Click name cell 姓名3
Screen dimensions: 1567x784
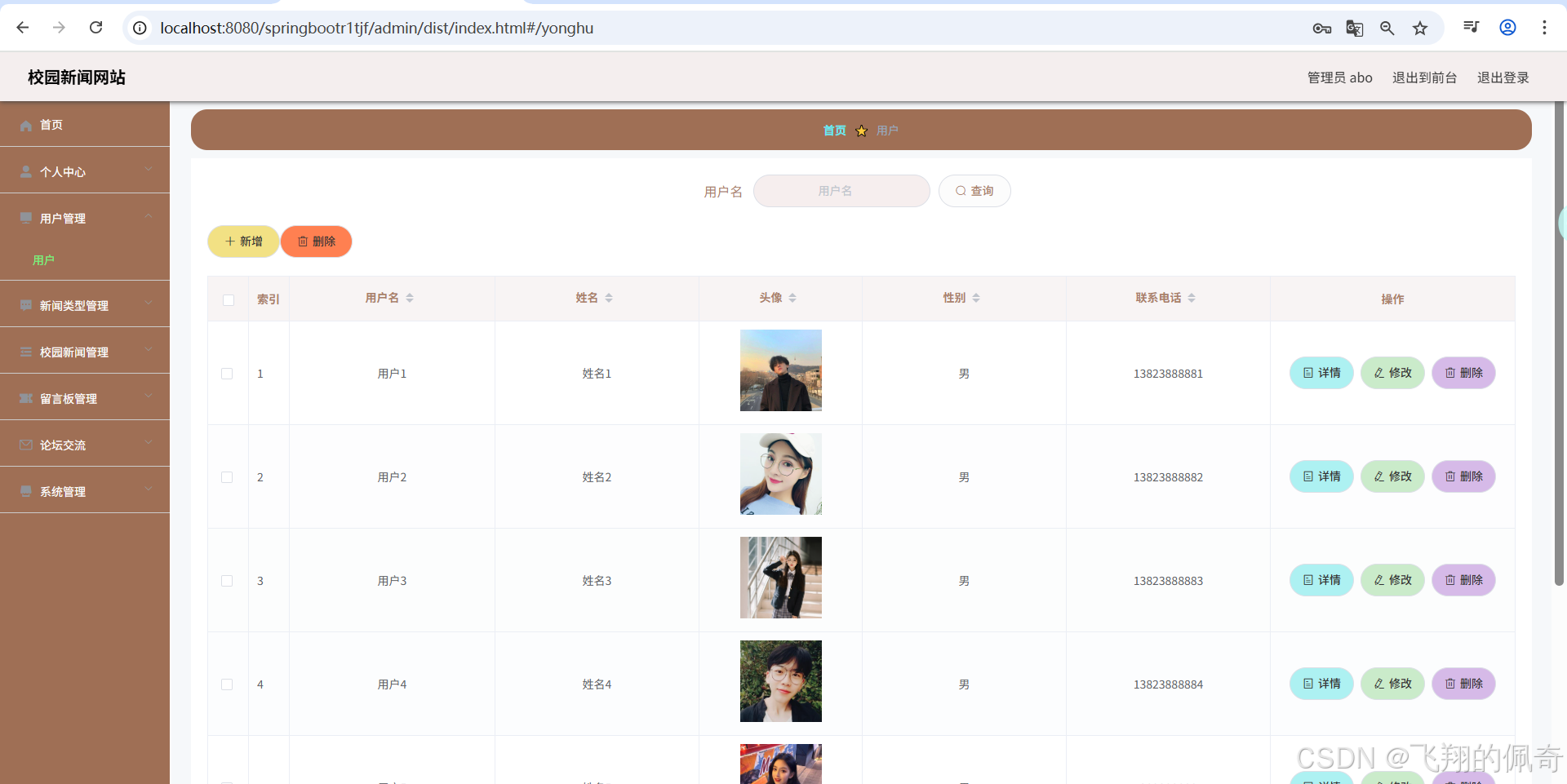[x=597, y=581]
